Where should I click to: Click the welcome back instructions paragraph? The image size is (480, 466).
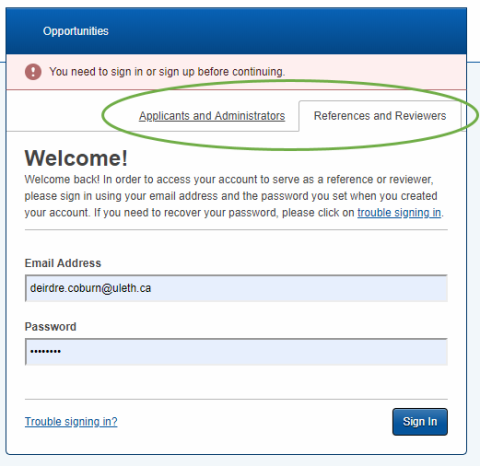(234, 196)
